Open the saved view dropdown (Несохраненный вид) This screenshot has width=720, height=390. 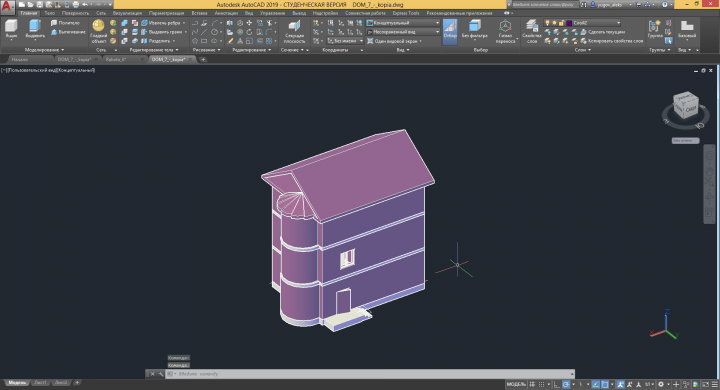pyautogui.click(x=403, y=32)
